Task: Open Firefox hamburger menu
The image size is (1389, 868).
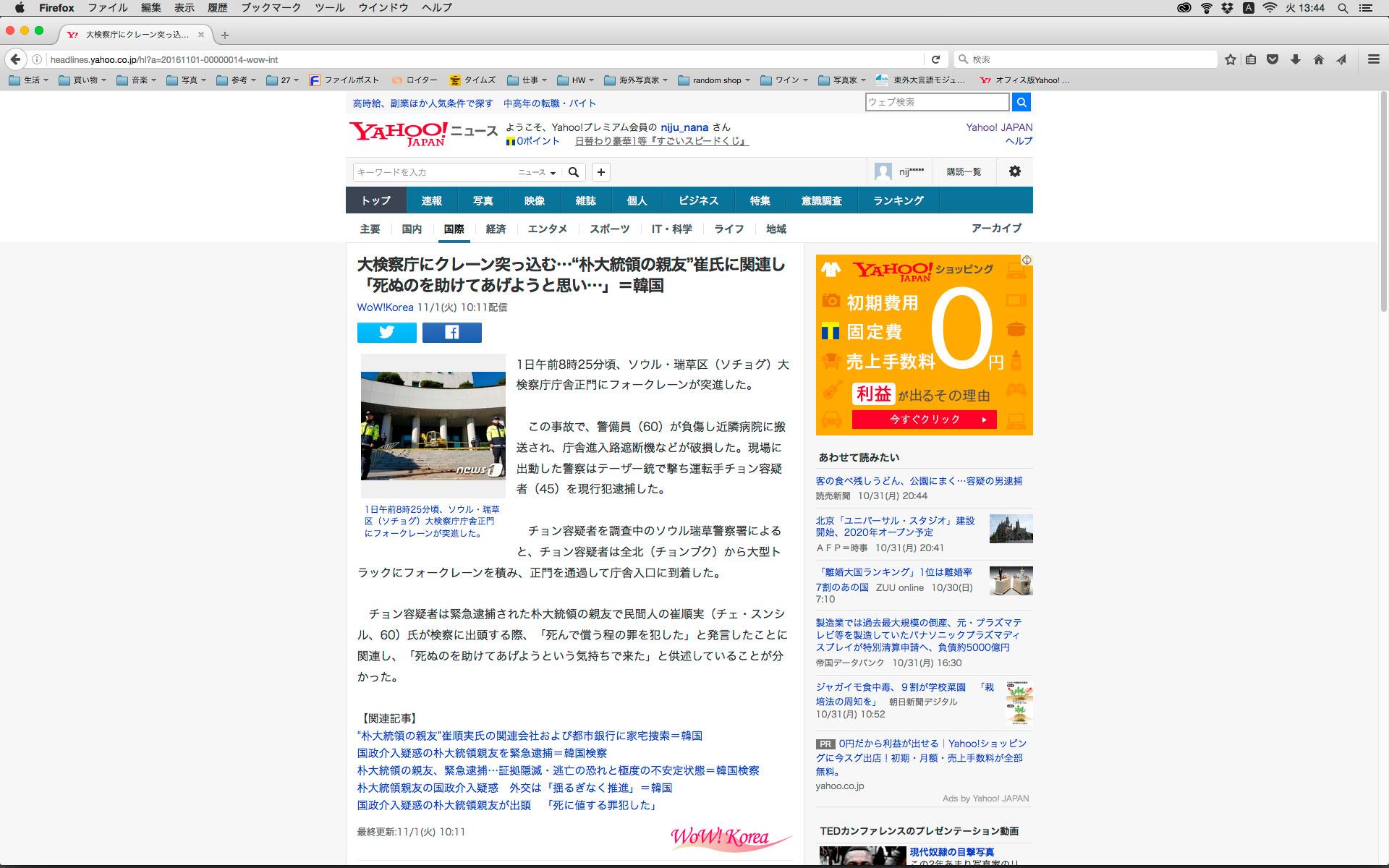Action: pyautogui.click(x=1373, y=59)
